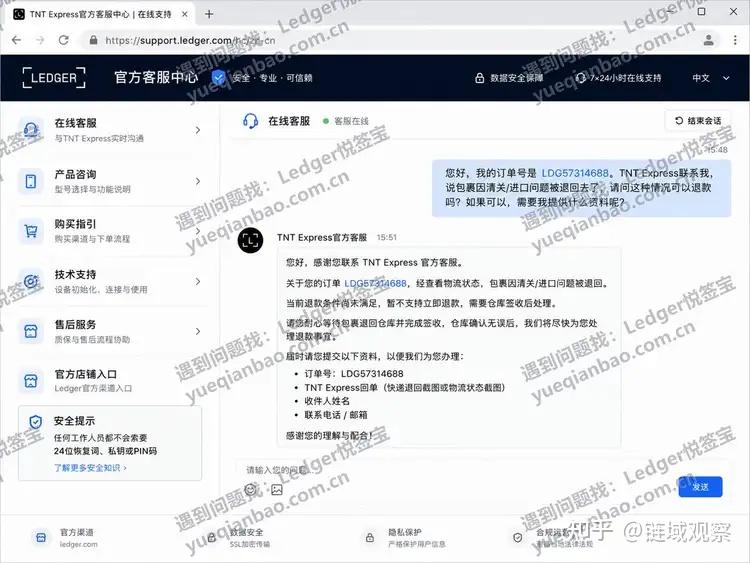
Task: Click the 售后服务 store icon
Action: tap(31, 331)
